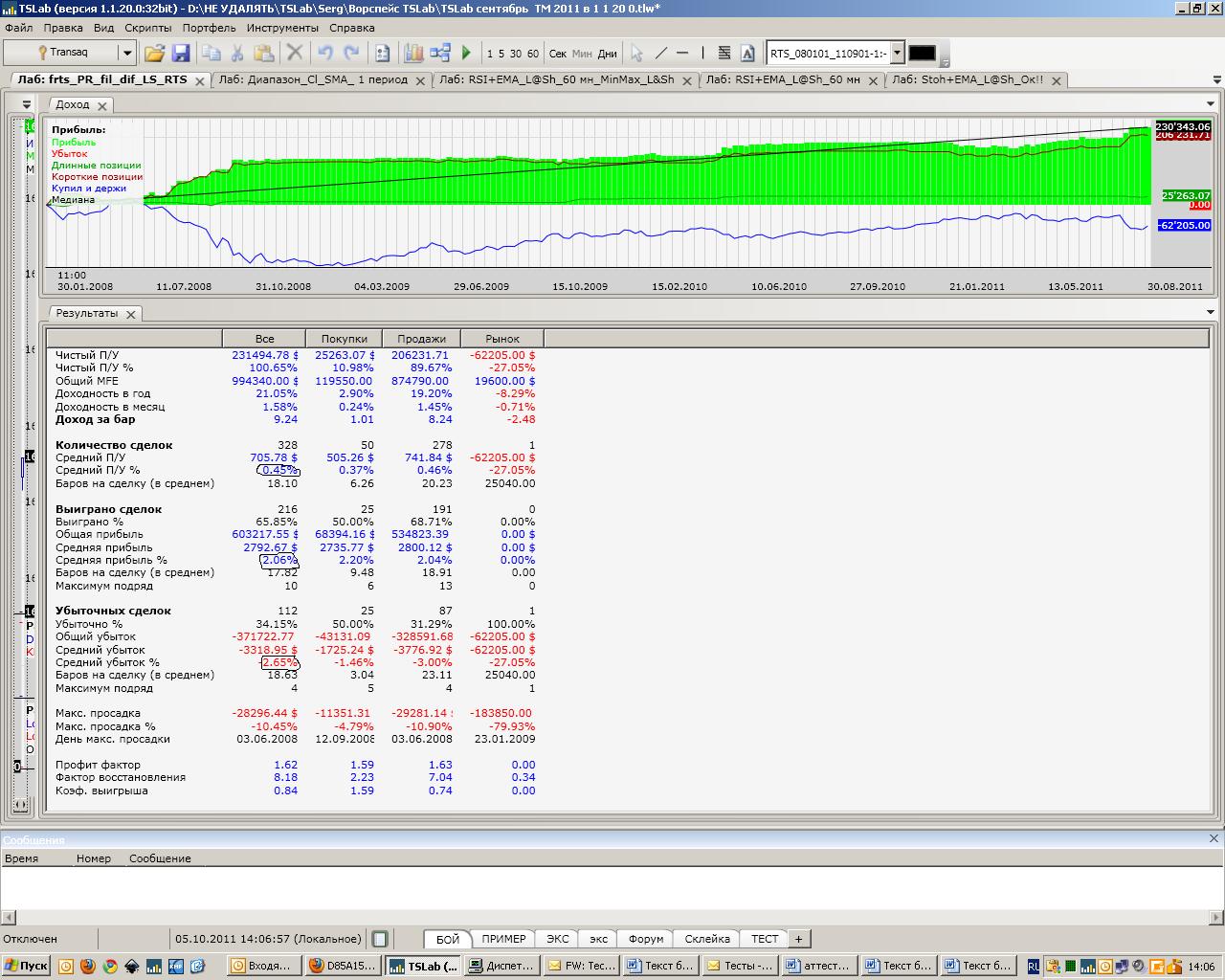Select the horizontal line drawing tool
The width and height of the screenshot is (1225, 980).
[x=682, y=54]
